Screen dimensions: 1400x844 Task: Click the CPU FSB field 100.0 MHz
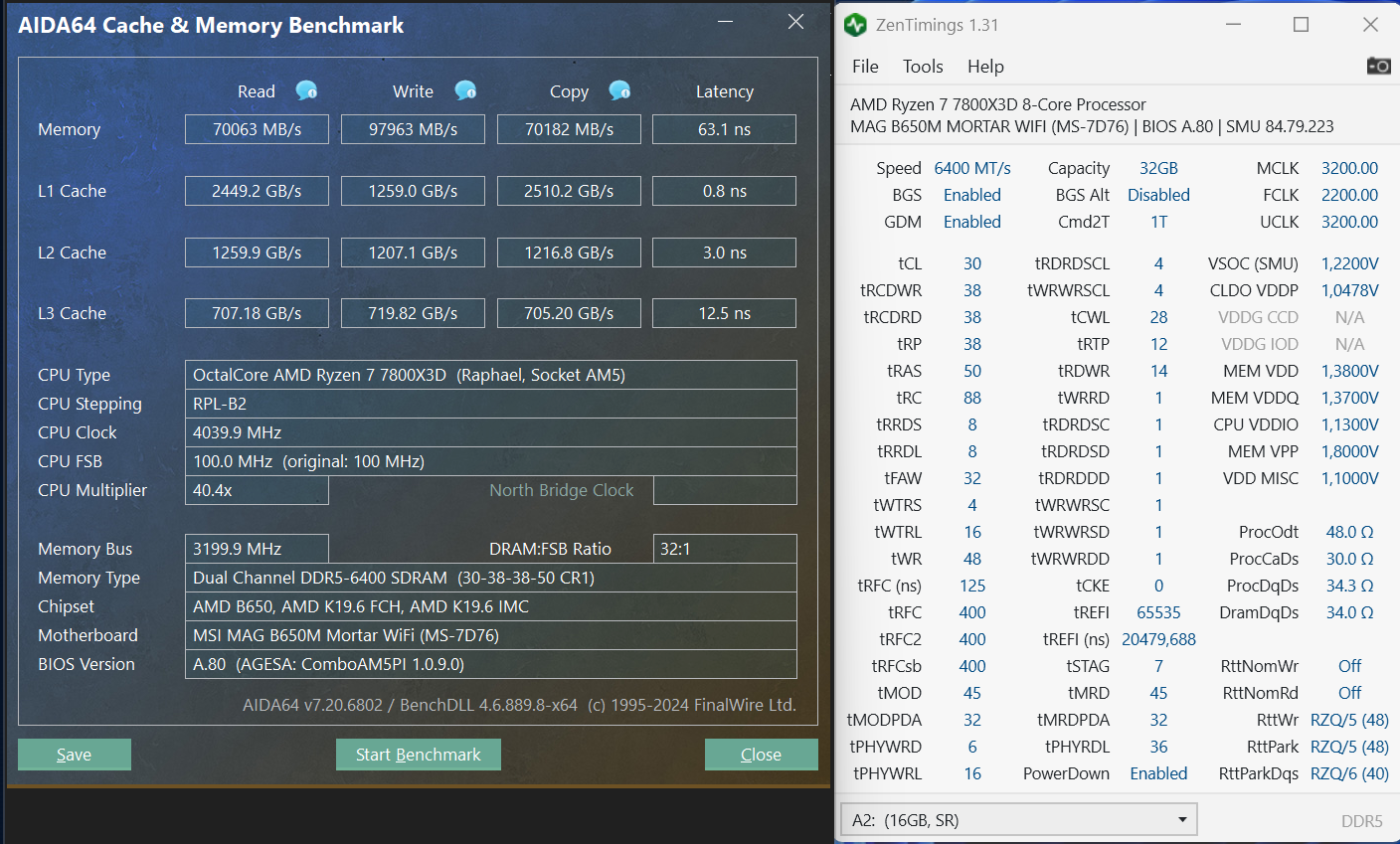491,461
